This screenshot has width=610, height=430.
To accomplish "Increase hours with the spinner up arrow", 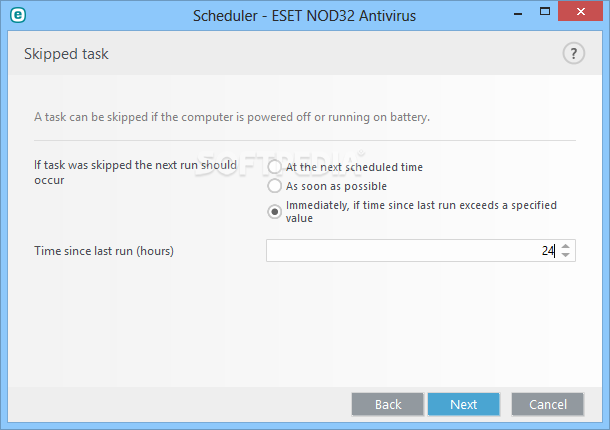I will click(566, 246).
